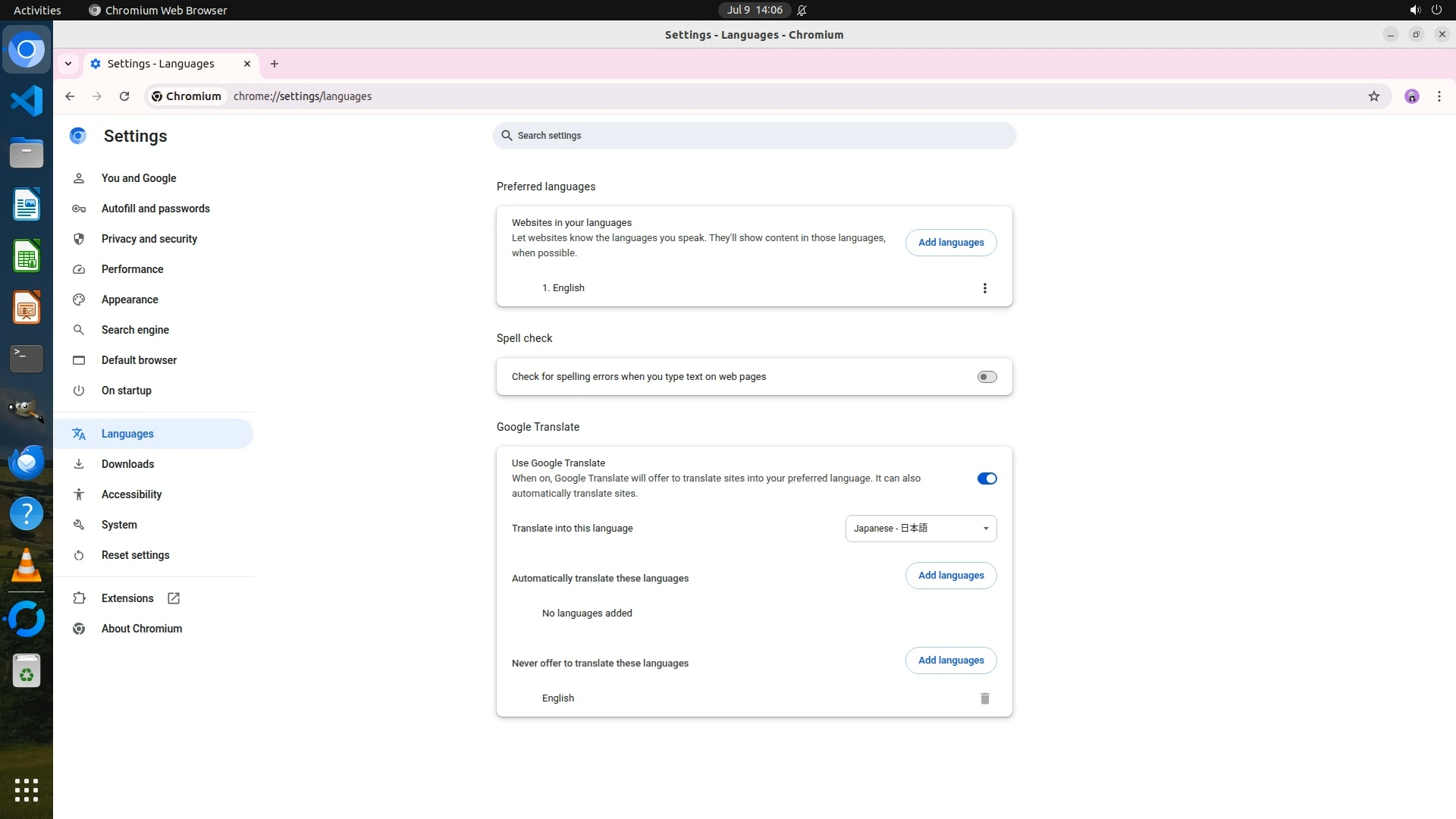This screenshot has width=1456, height=819.
Task: Open the profile avatar icon
Action: tap(1411, 96)
